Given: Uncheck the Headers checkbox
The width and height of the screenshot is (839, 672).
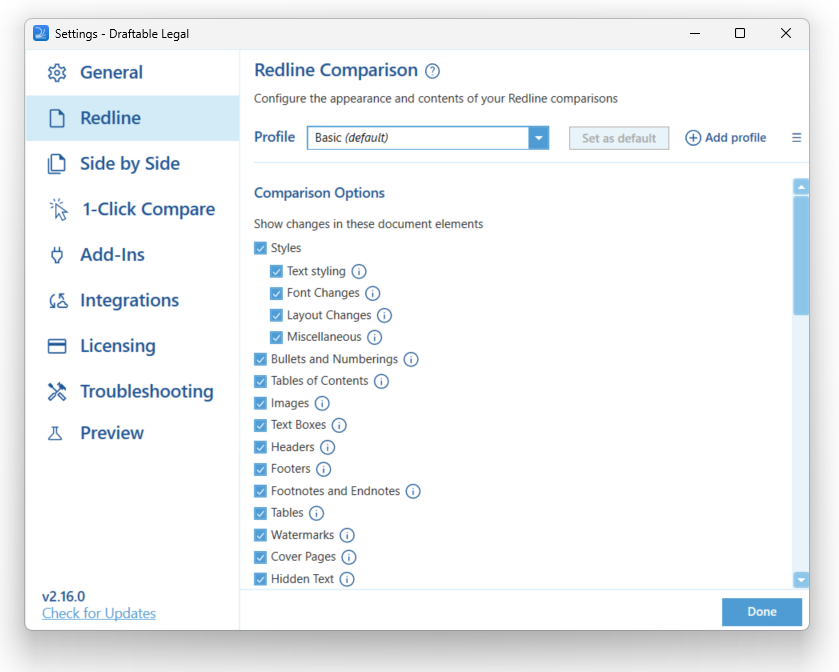Looking at the screenshot, I should (261, 447).
